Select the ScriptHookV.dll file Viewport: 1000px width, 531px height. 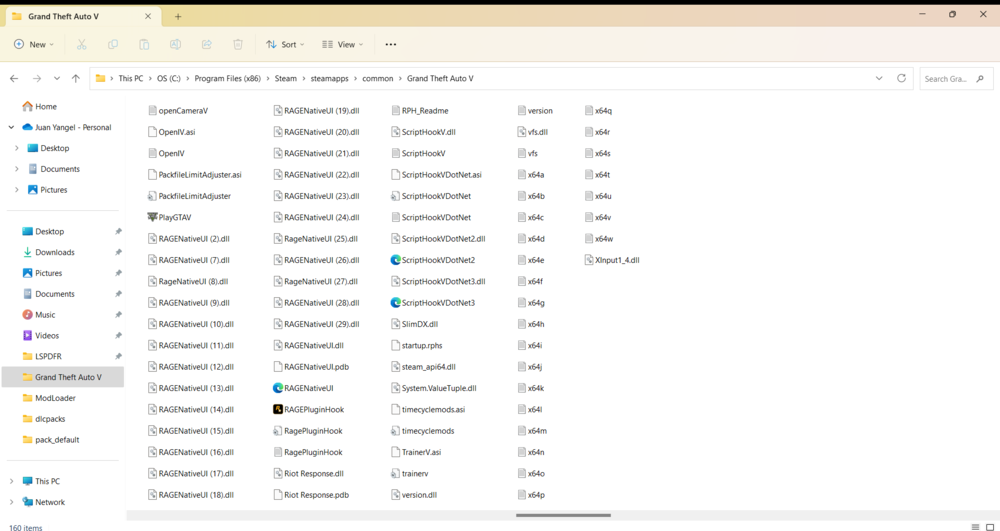click(x=423, y=132)
